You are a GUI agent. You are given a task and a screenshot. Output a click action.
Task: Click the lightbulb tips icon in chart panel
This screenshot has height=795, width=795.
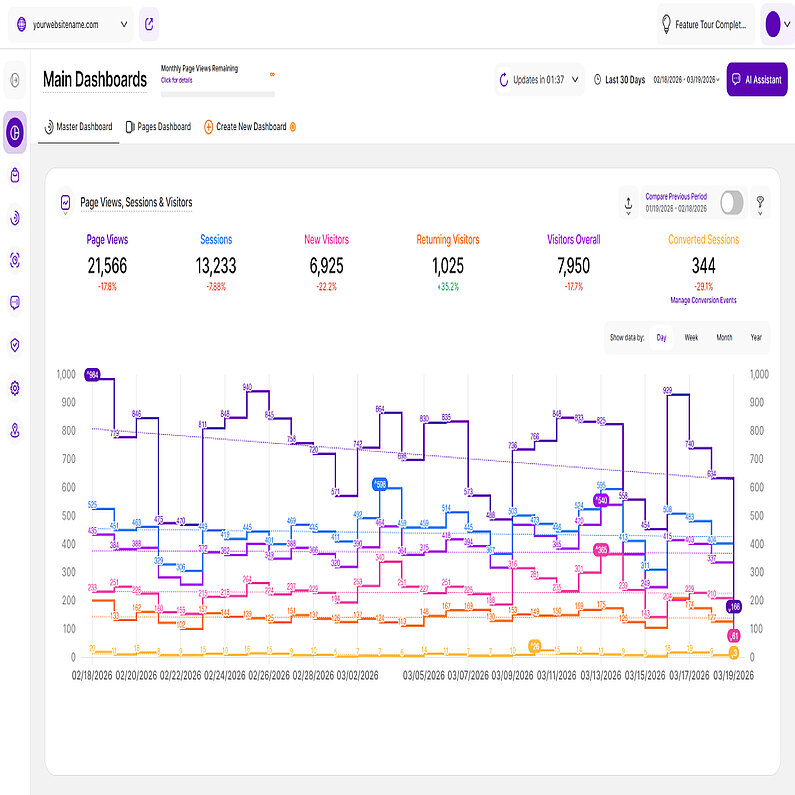(x=759, y=203)
